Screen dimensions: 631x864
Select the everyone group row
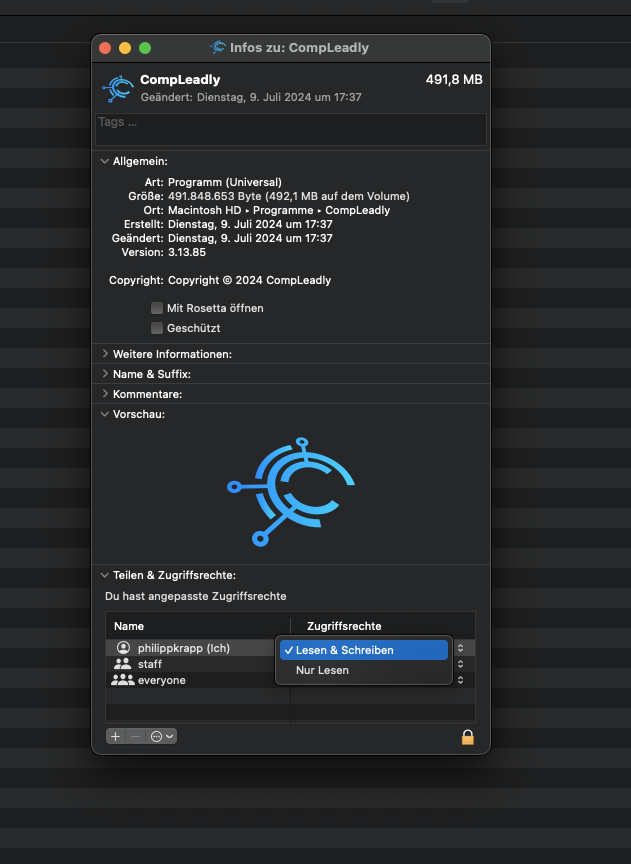tap(161, 680)
